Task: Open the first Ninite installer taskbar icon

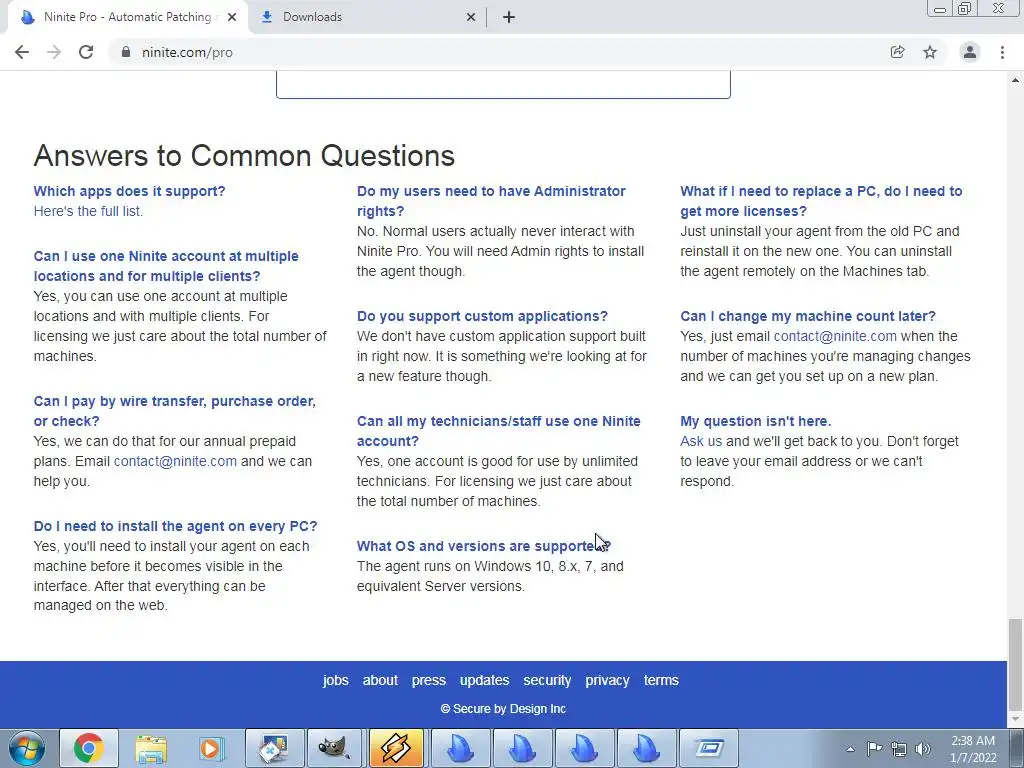Action: click(460, 748)
